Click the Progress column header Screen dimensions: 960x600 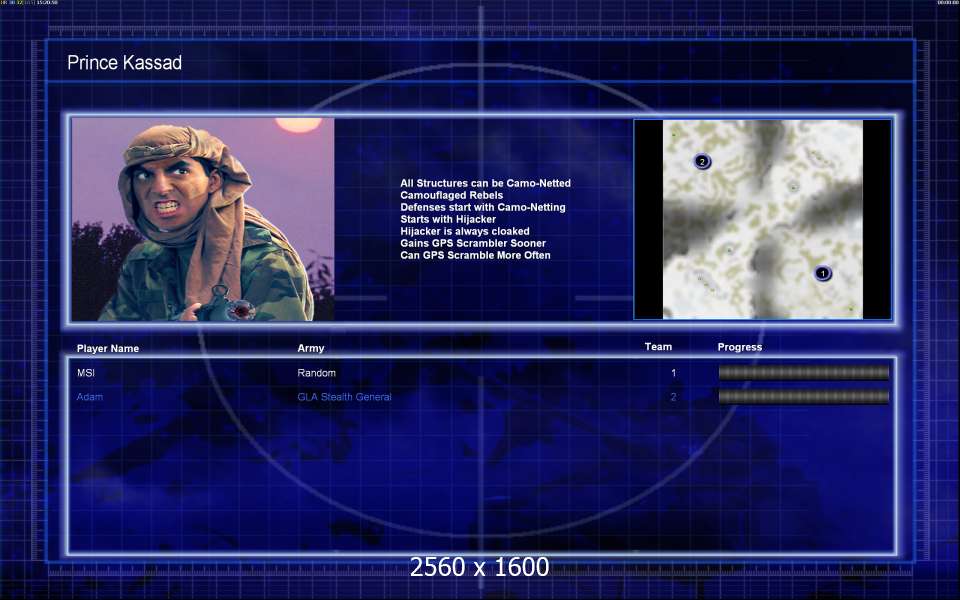[739, 347]
